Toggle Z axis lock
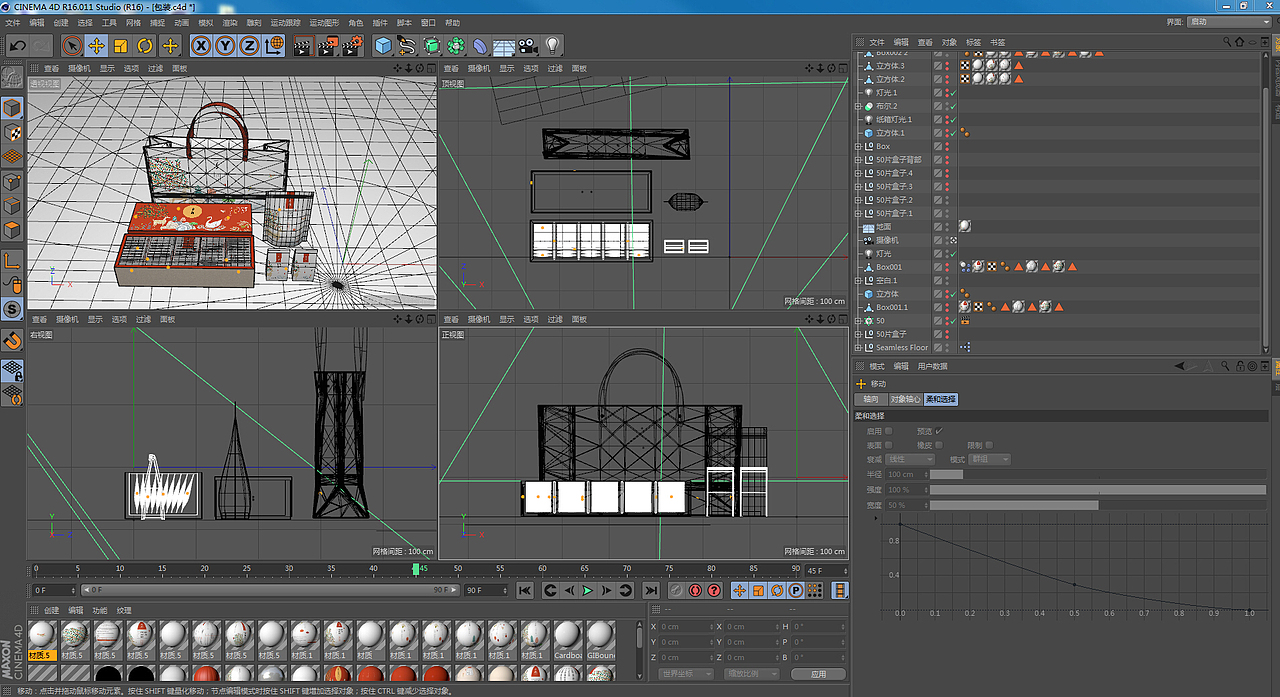 (249, 45)
